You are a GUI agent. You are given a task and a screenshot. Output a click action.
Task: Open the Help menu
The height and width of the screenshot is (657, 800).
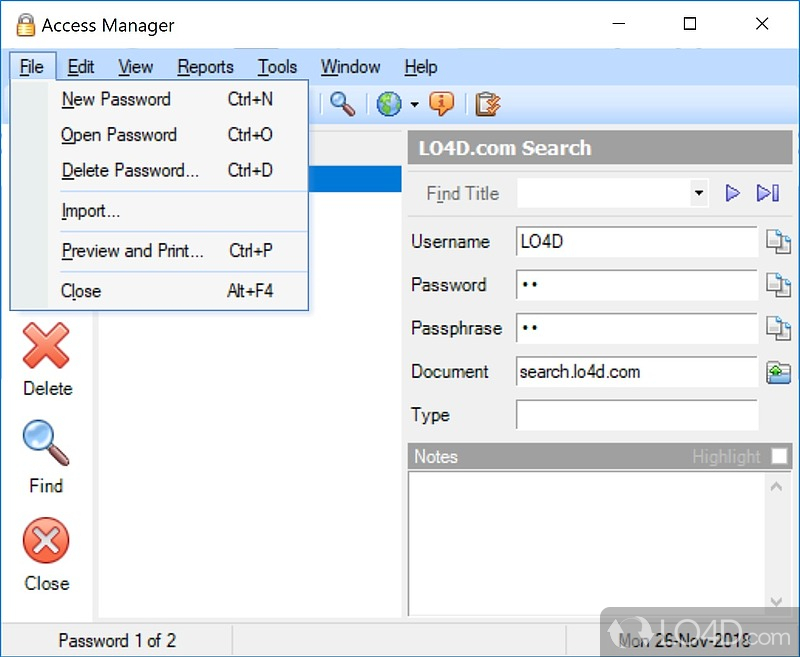point(421,66)
